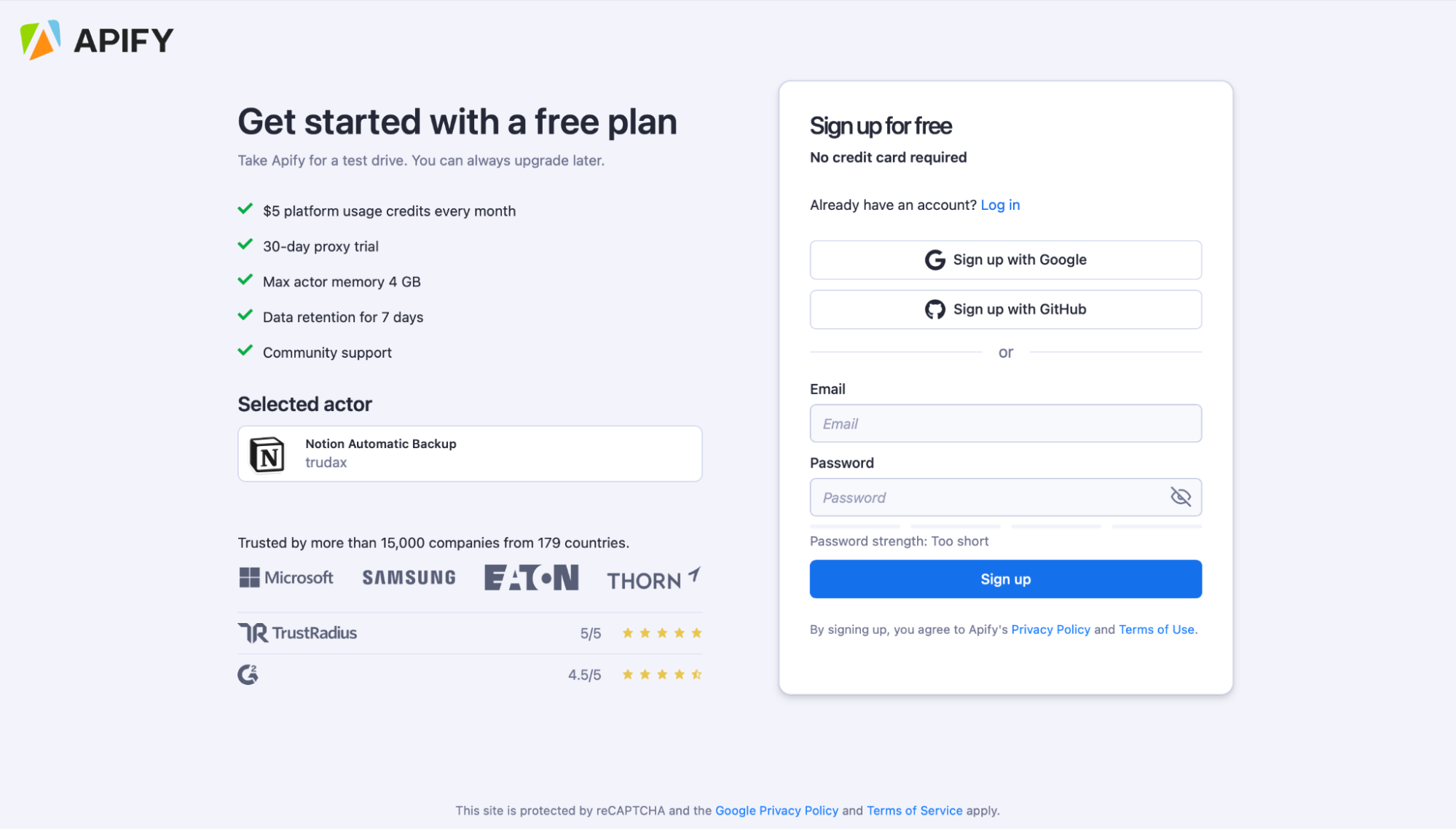This screenshot has height=830, width=1456.
Task: Click the Terms of Use link
Action: [1157, 629]
